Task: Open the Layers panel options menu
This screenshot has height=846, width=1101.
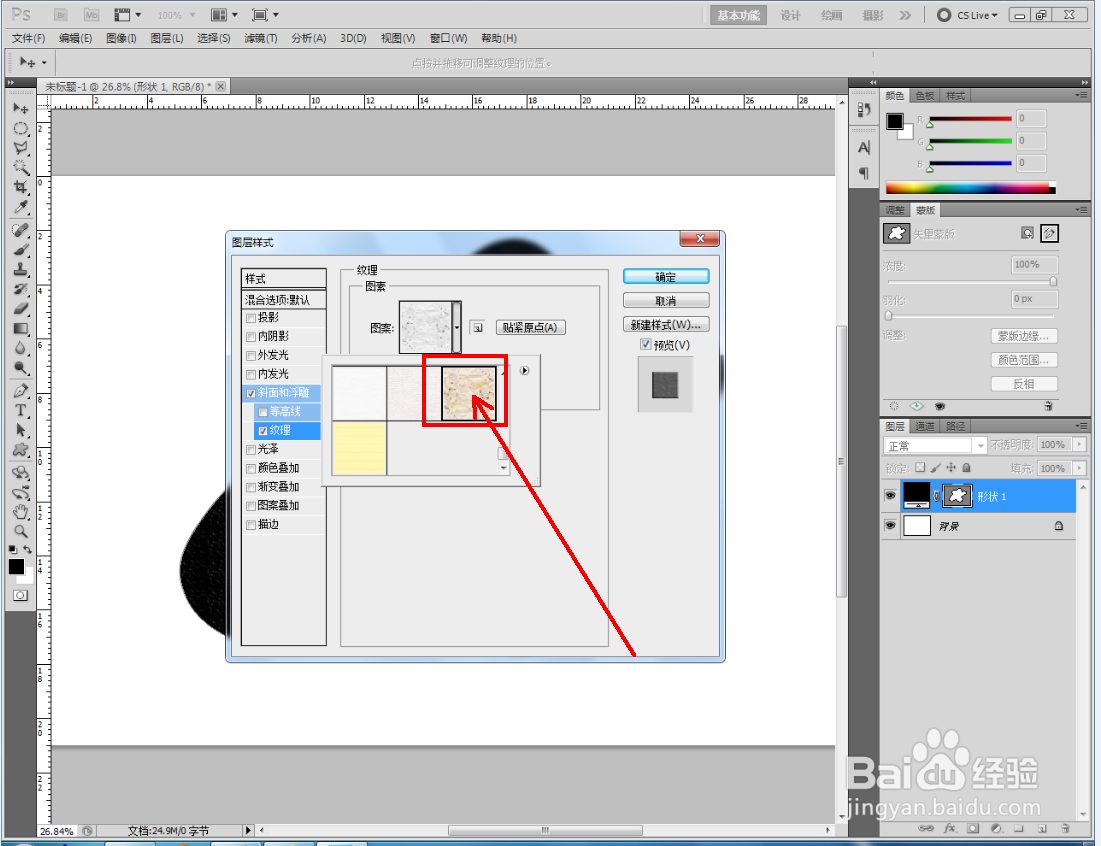Action: tap(1081, 426)
